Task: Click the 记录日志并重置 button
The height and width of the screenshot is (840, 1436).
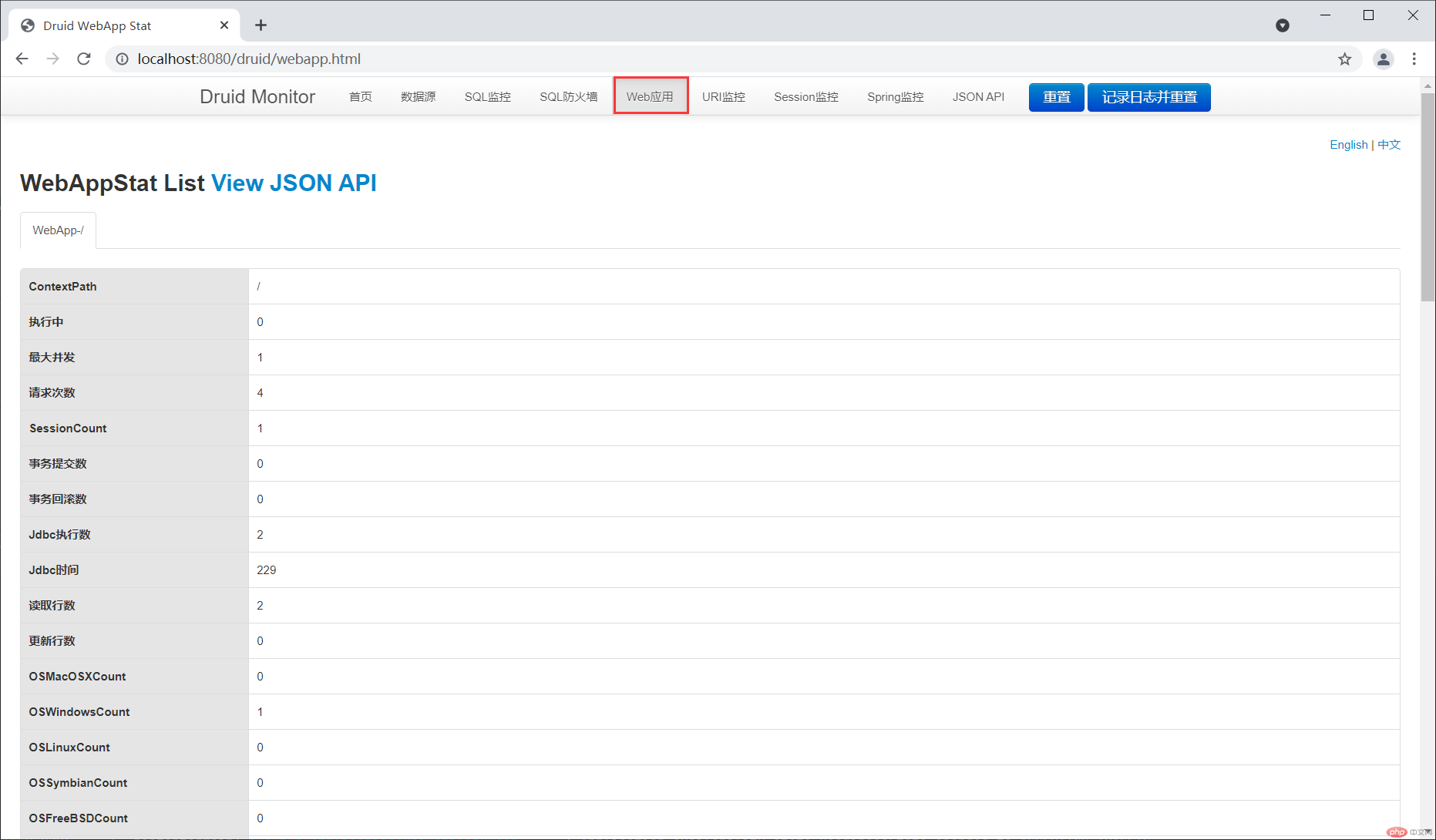Action: point(1148,97)
